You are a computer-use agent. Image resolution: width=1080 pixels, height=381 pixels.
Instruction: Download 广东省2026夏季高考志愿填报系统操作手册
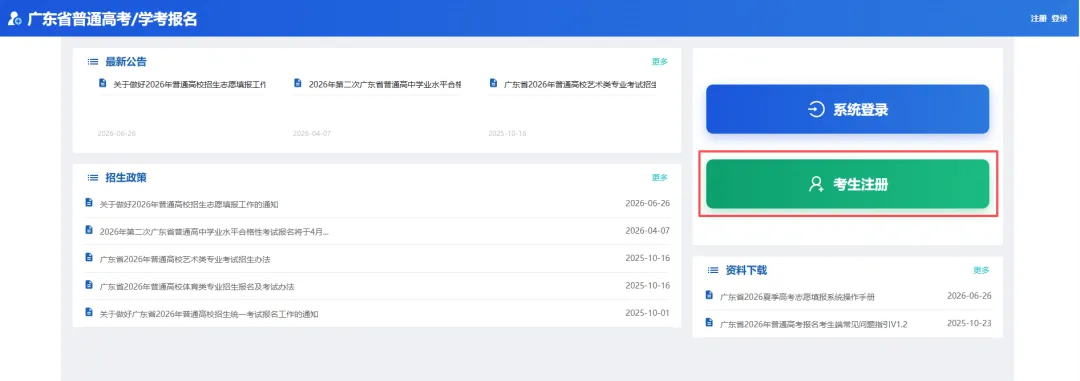(797, 297)
